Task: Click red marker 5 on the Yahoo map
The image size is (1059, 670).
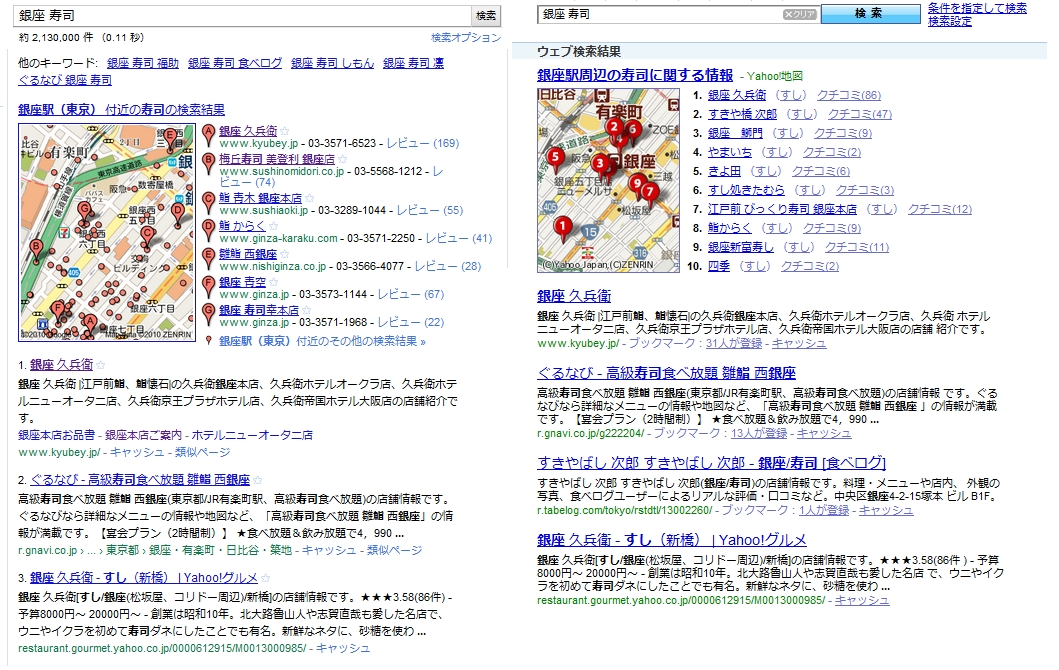Action: (x=555, y=158)
